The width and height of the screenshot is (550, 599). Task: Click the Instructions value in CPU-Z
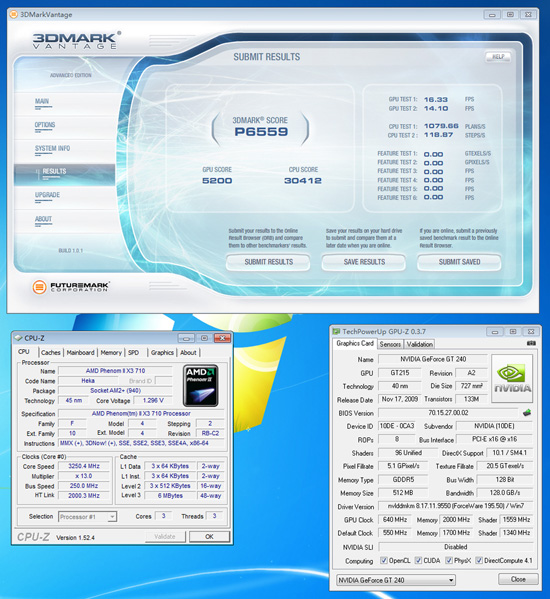pos(141,443)
